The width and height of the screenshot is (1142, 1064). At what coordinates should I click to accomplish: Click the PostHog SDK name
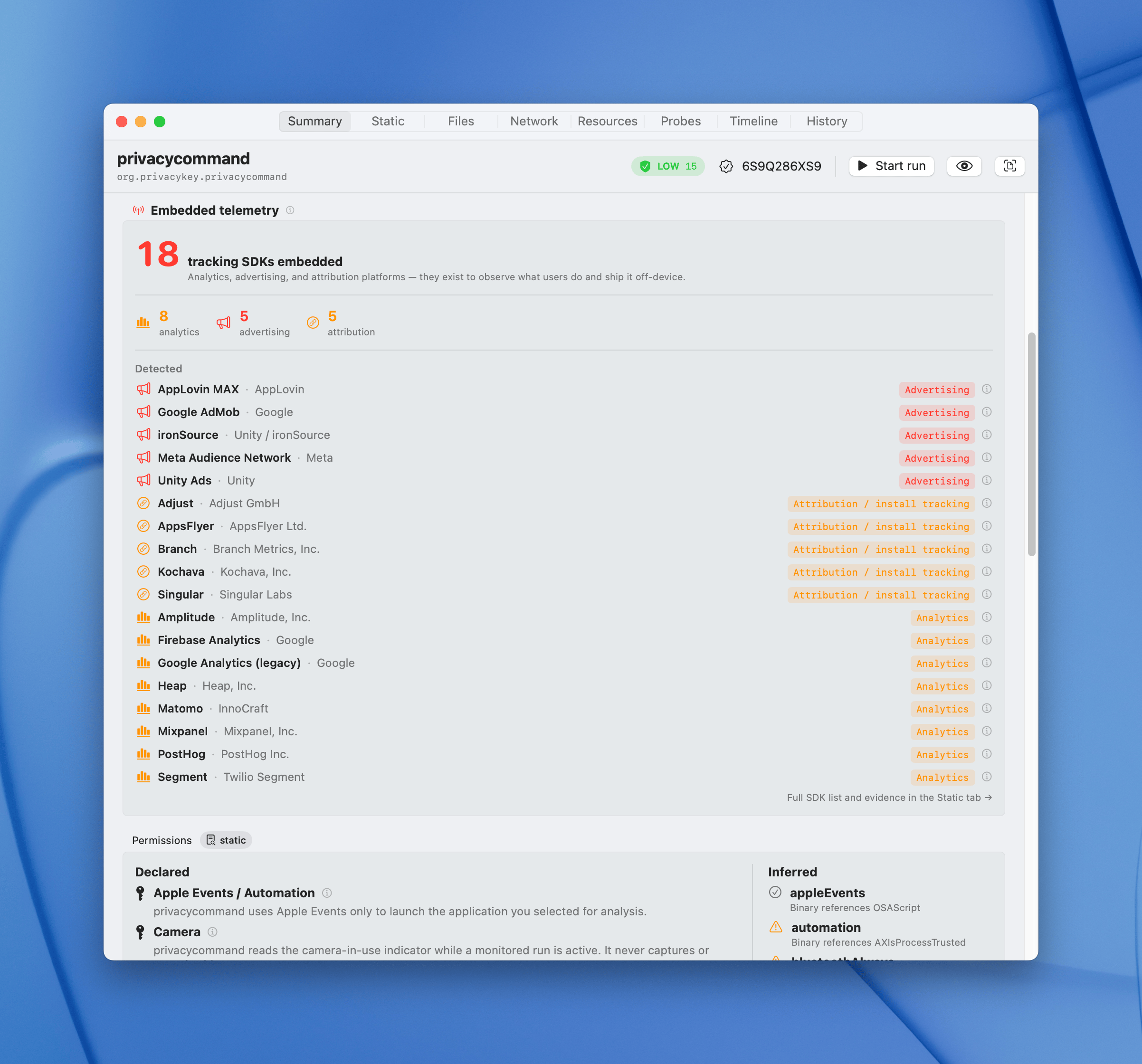(181, 754)
